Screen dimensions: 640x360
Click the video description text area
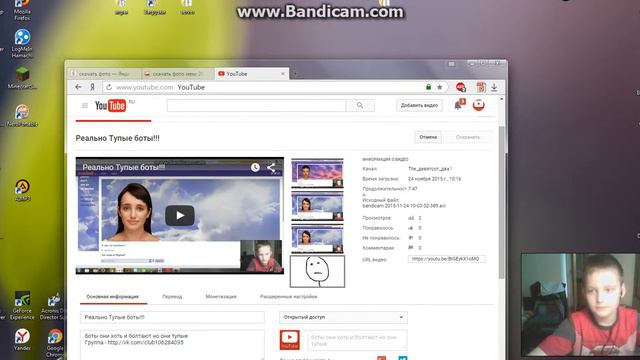tap(172, 344)
